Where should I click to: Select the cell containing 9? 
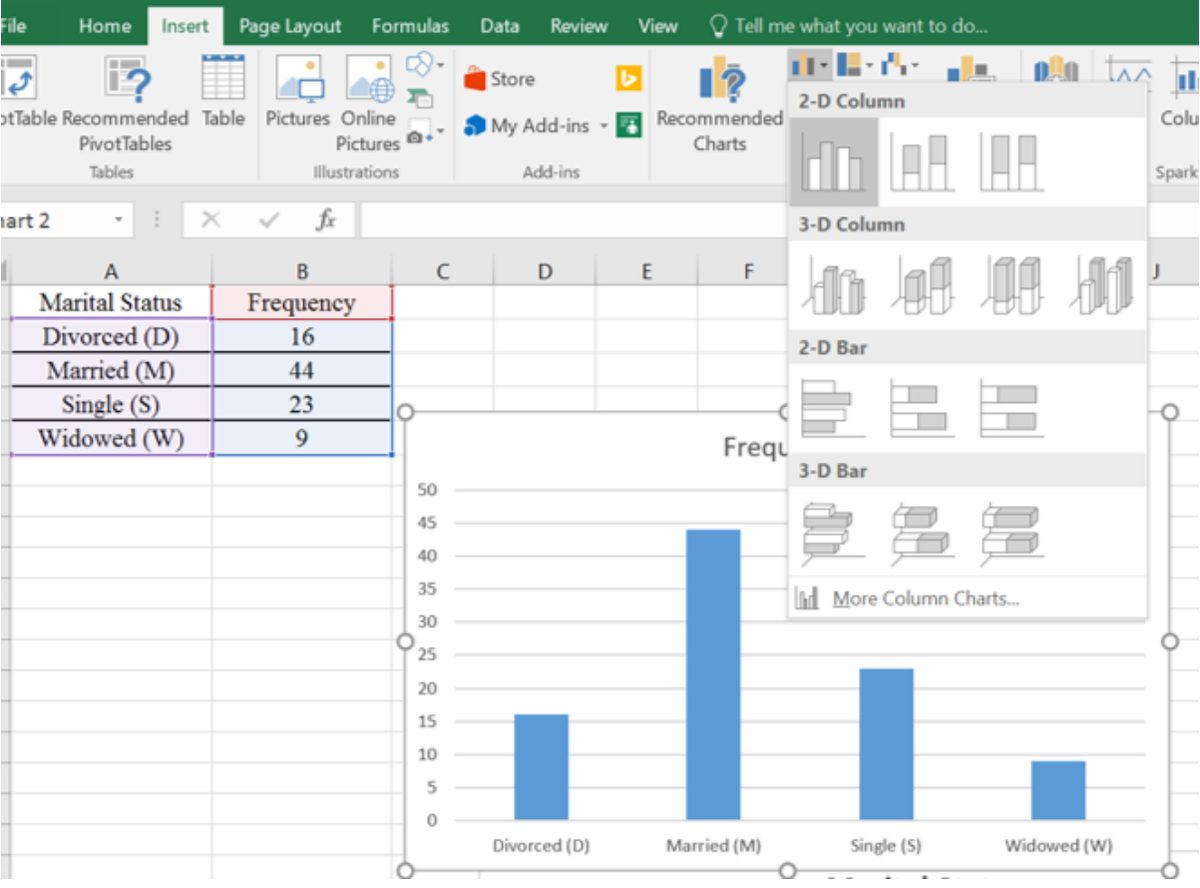pyautogui.click(x=302, y=438)
